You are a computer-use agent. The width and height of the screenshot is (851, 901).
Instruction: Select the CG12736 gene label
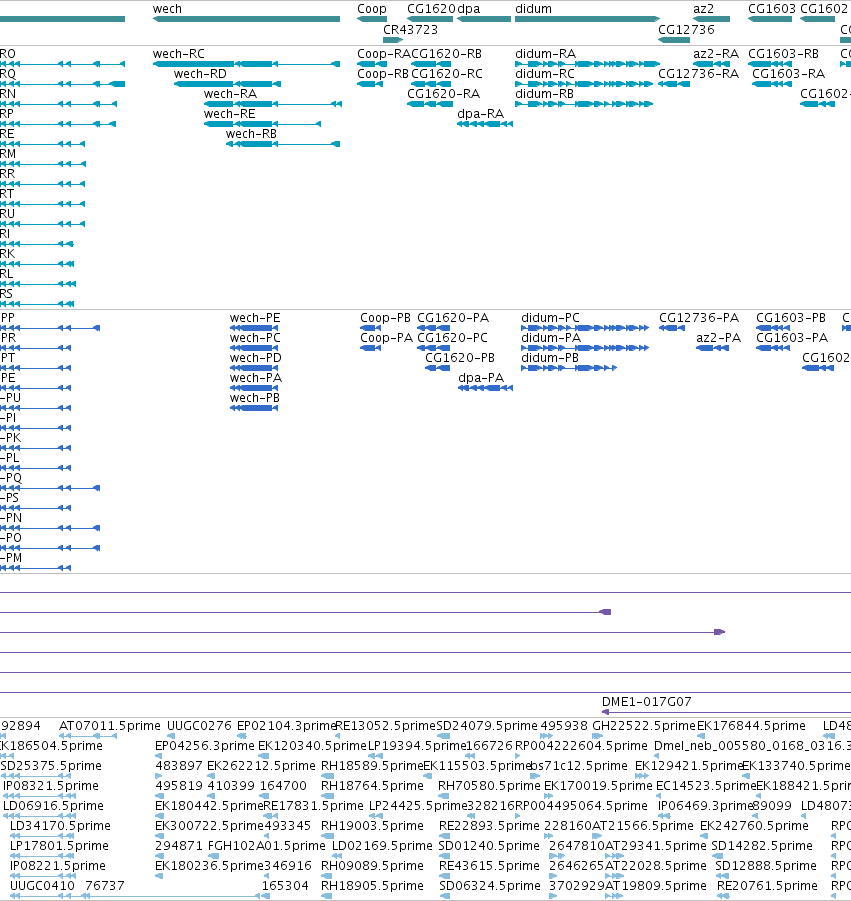(x=686, y=29)
